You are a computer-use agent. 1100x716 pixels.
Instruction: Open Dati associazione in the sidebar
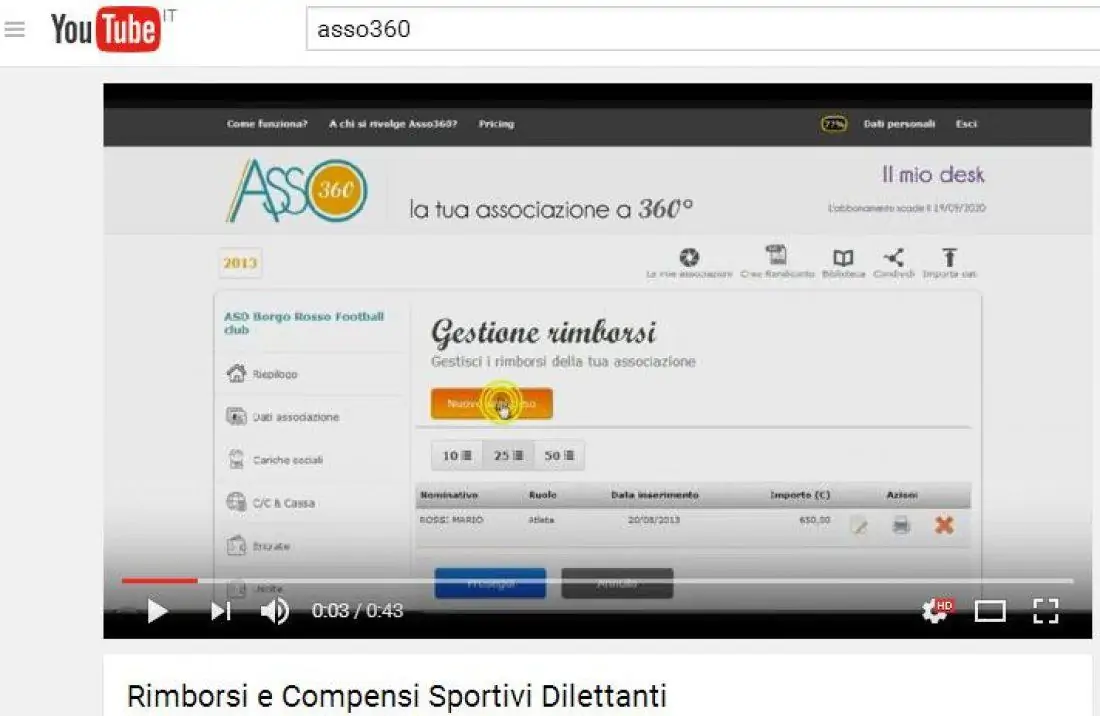(283, 417)
